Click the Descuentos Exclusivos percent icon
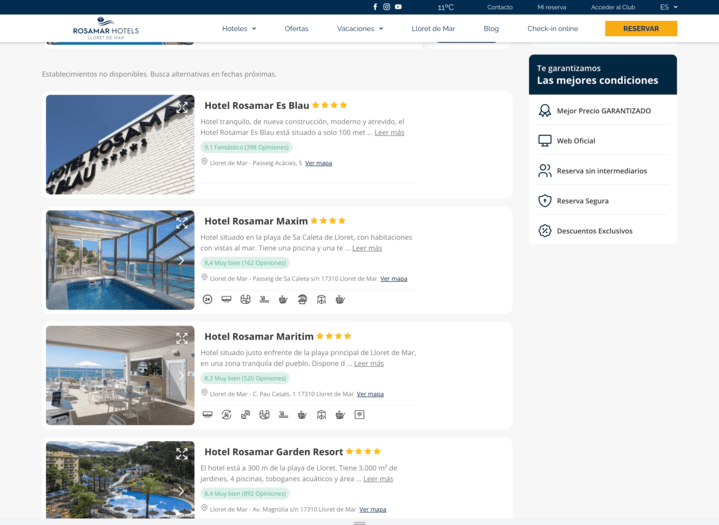Image resolution: width=719 pixels, height=525 pixels. point(545,231)
